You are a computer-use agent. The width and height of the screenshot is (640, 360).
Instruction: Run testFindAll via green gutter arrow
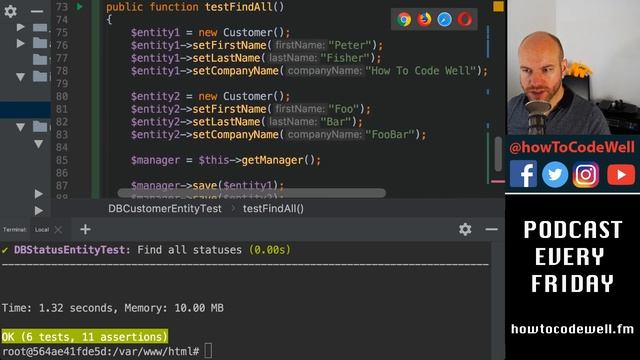[80, 7]
